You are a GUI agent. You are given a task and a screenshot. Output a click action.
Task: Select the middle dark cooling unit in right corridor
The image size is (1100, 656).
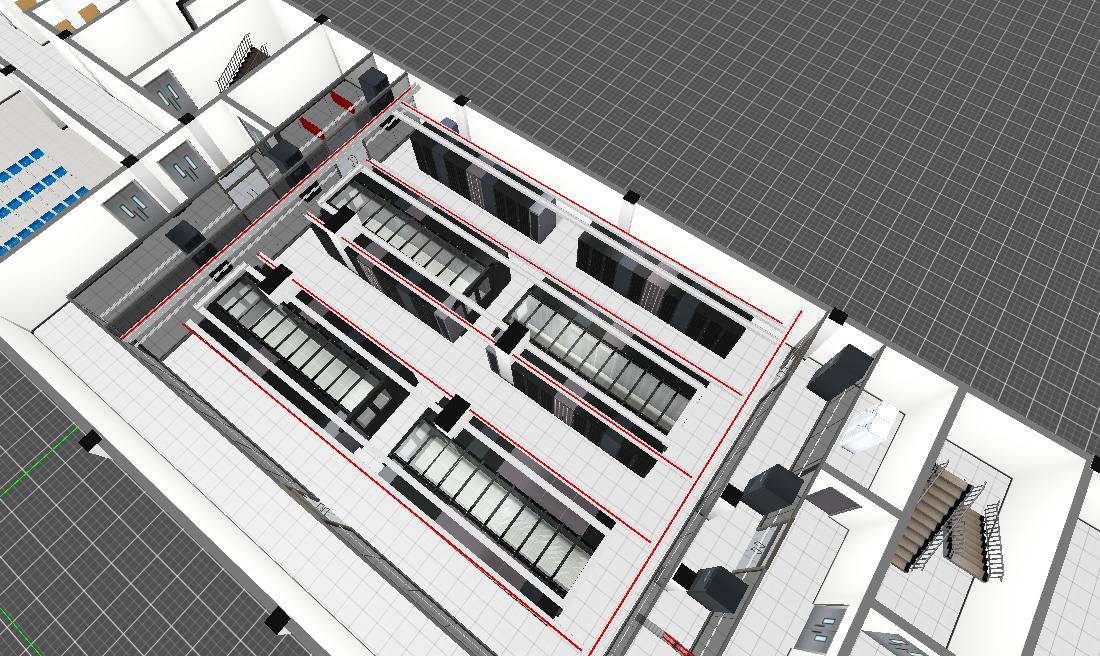773,490
